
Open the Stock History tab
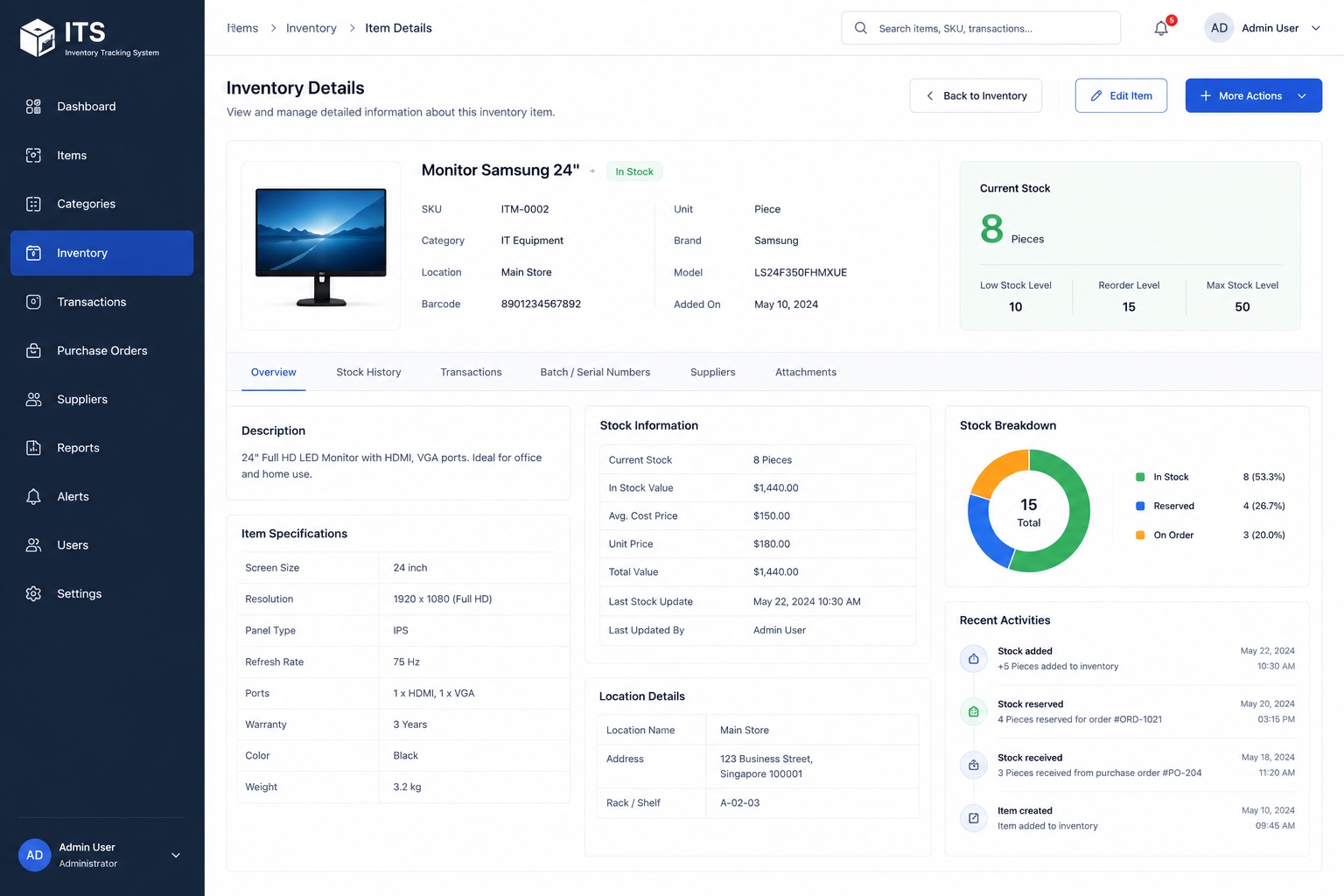pyautogui.click(x=368, y=373)
